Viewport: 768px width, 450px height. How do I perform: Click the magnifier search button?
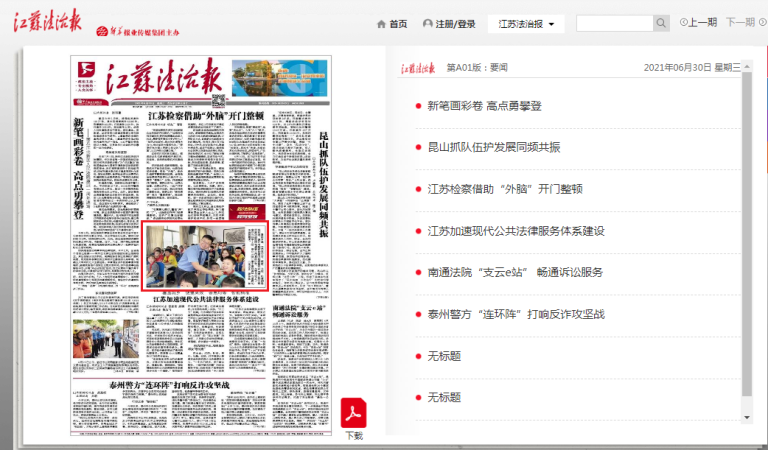coord(661,23)
